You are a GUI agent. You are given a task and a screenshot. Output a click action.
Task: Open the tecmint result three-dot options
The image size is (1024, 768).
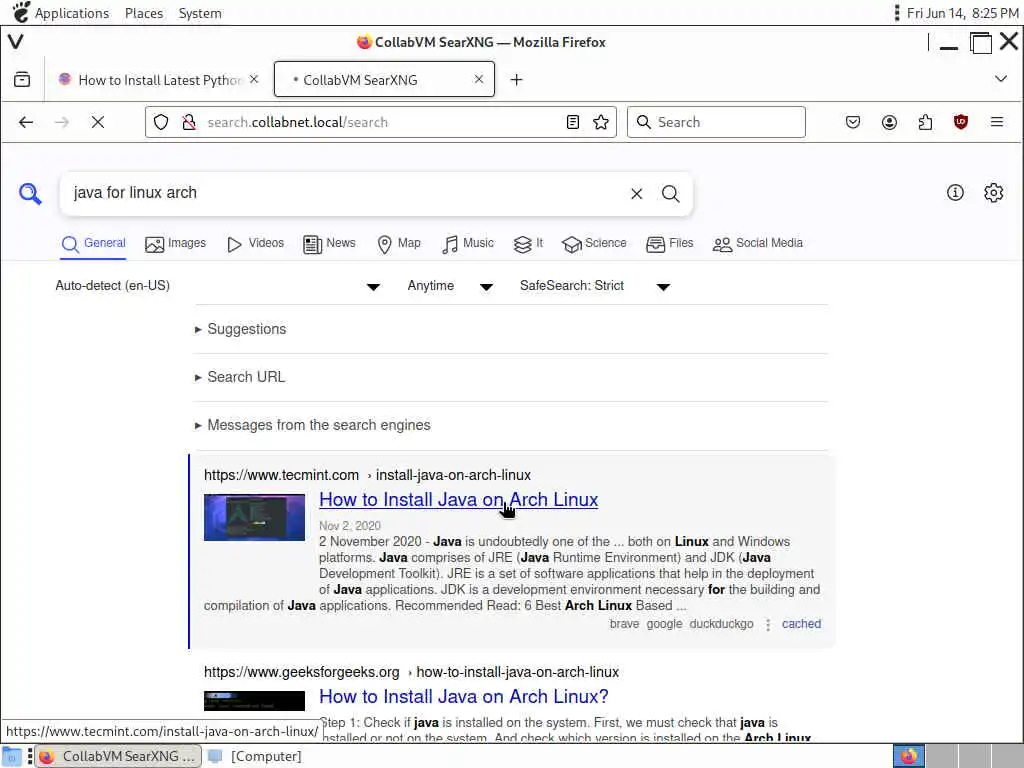coord(768,624)
